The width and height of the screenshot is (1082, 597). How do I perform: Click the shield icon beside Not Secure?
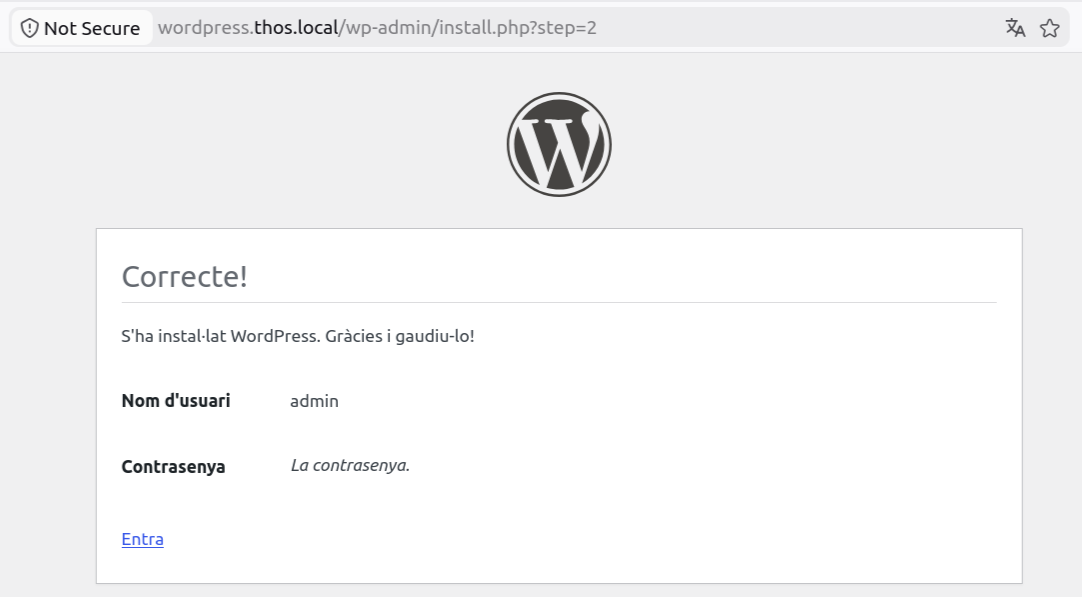pyautogui.click(x=30, y=28)
